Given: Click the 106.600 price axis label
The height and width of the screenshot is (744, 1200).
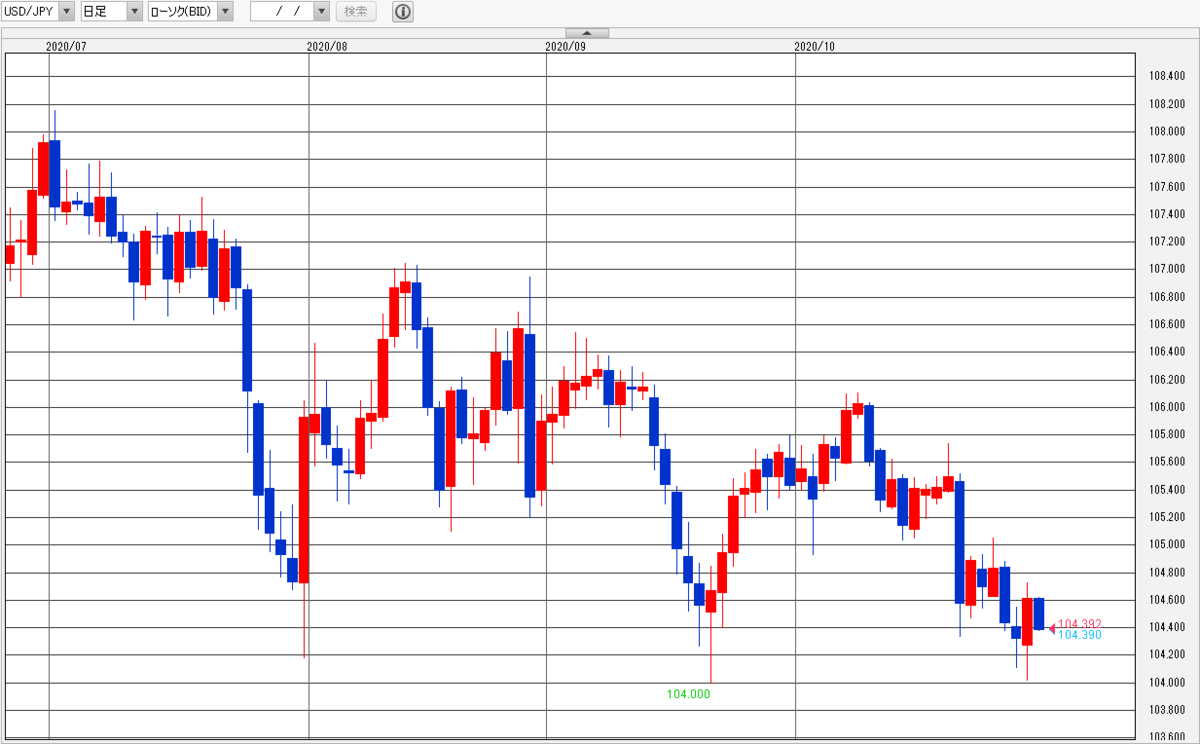Looking at the screenshot, I should click(1167, 324).
